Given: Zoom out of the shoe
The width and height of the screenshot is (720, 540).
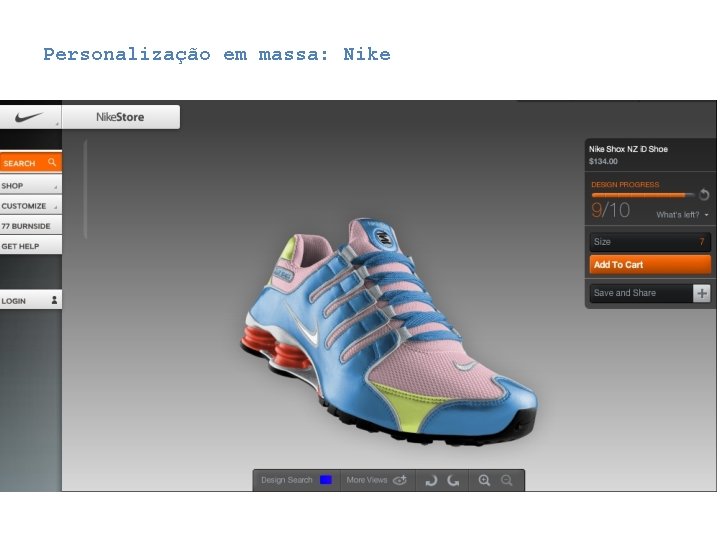Looking at the screenshot, I should click(506, 480).
